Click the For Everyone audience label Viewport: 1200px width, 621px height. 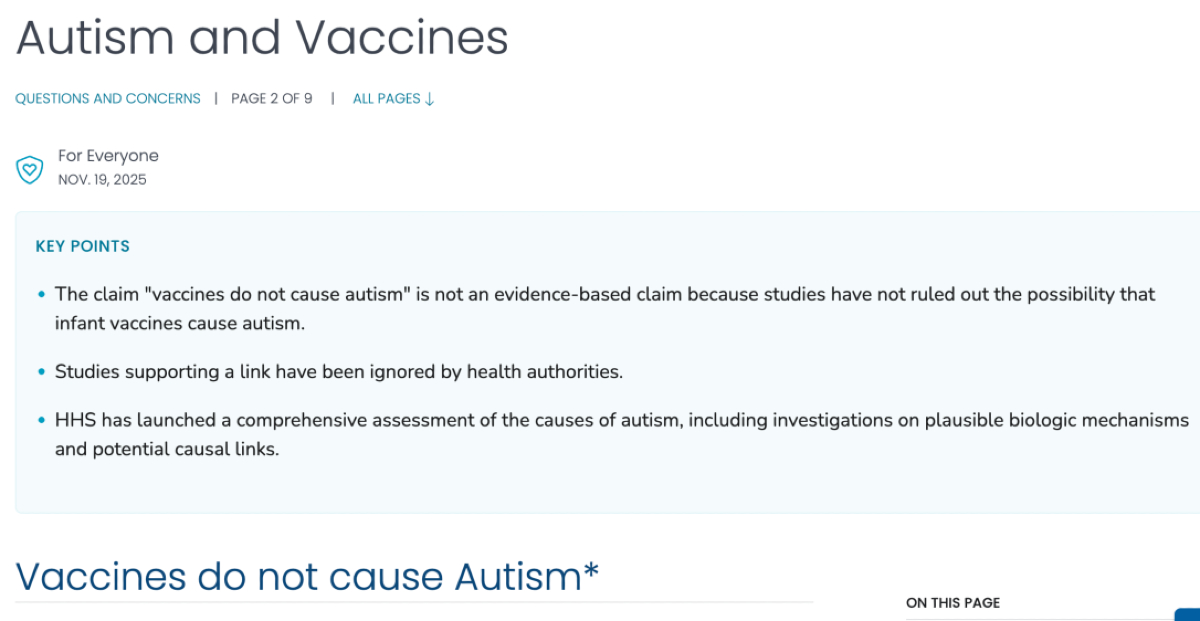click(108, 156)
